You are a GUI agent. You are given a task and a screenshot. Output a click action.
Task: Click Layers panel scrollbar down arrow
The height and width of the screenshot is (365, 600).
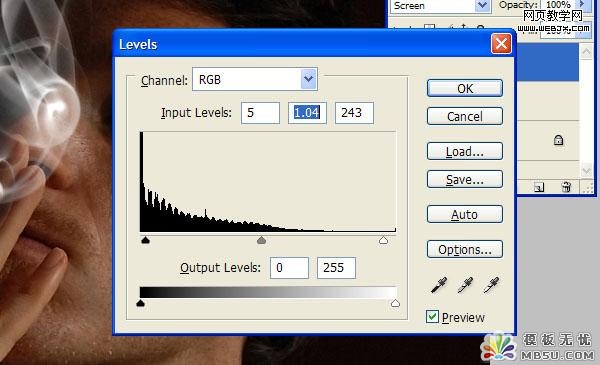(586, 170)
